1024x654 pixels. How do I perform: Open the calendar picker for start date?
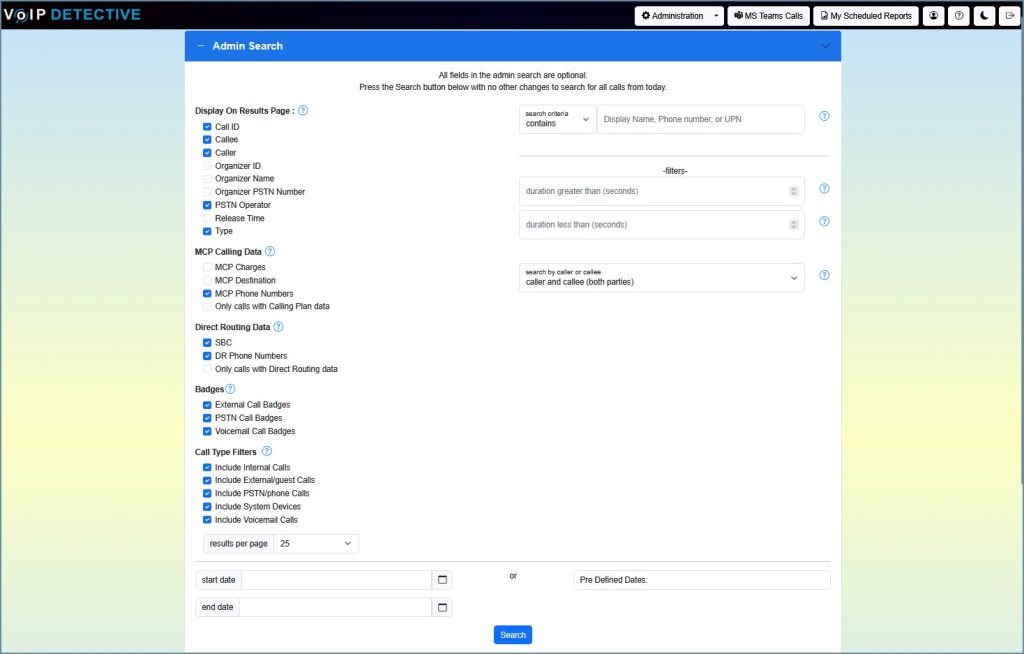tap(442, 579)
